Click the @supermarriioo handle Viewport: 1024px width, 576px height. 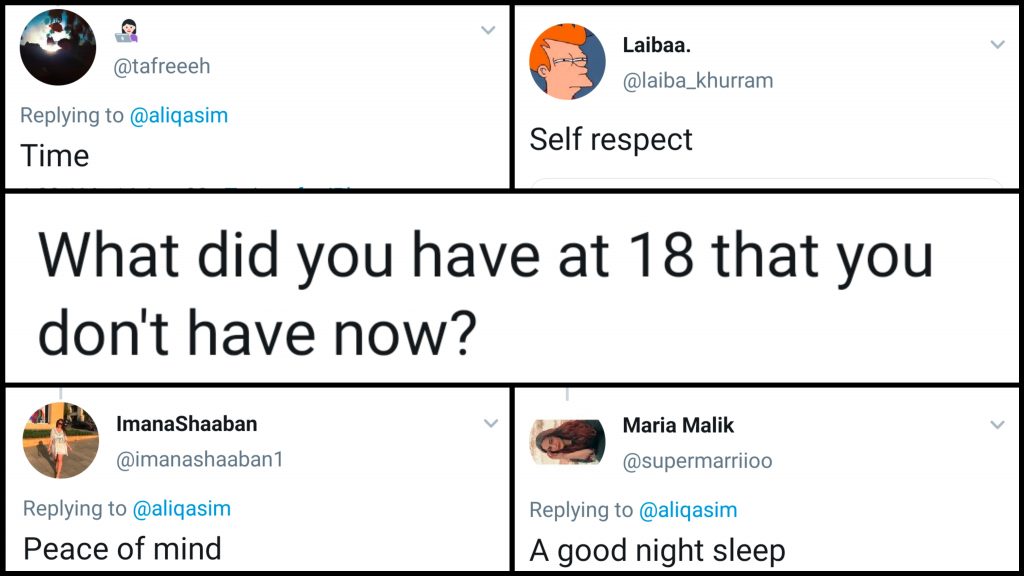(697, 461)
